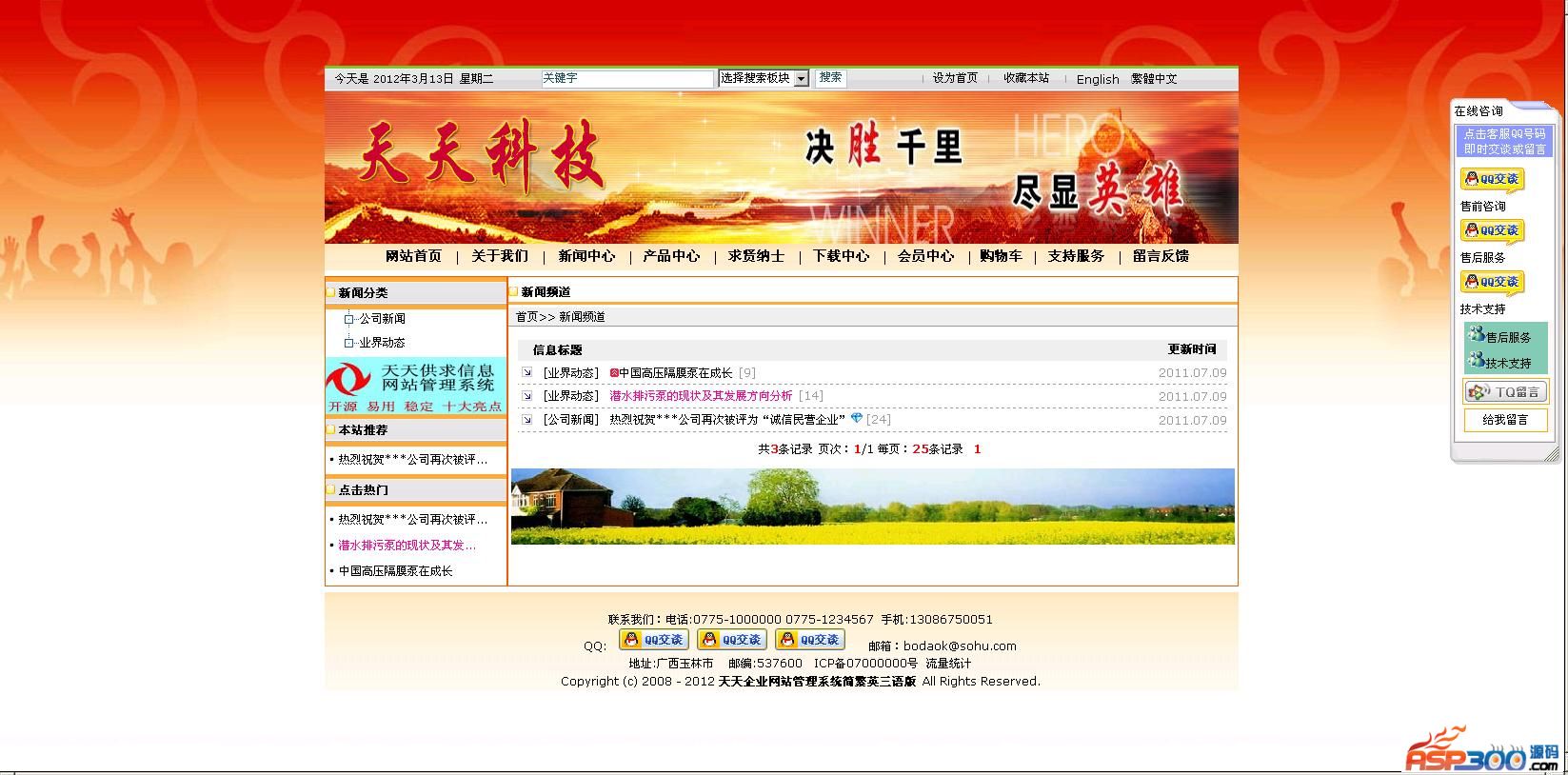Click arrow icon beside 中国高压隔膜泵在成长 row

[x=527, y=372]
